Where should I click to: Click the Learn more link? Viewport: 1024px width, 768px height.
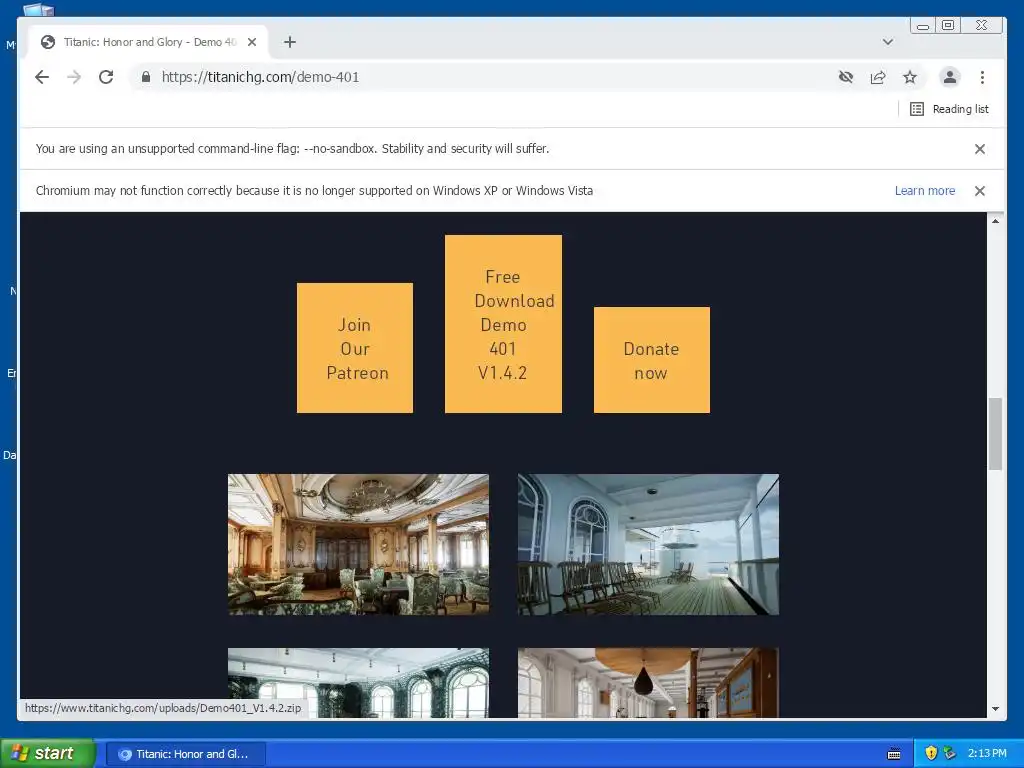point(925,191)
